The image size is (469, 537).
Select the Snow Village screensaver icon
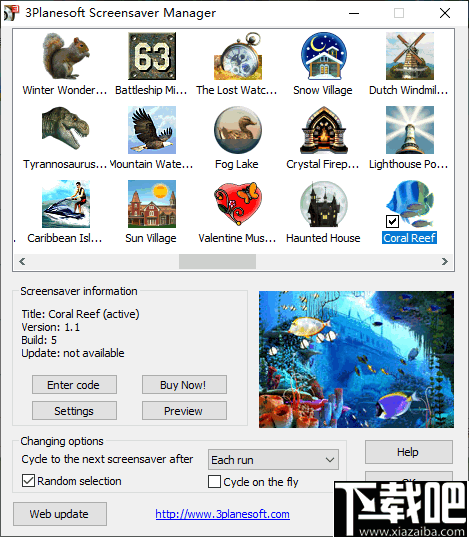click(324, 56)
